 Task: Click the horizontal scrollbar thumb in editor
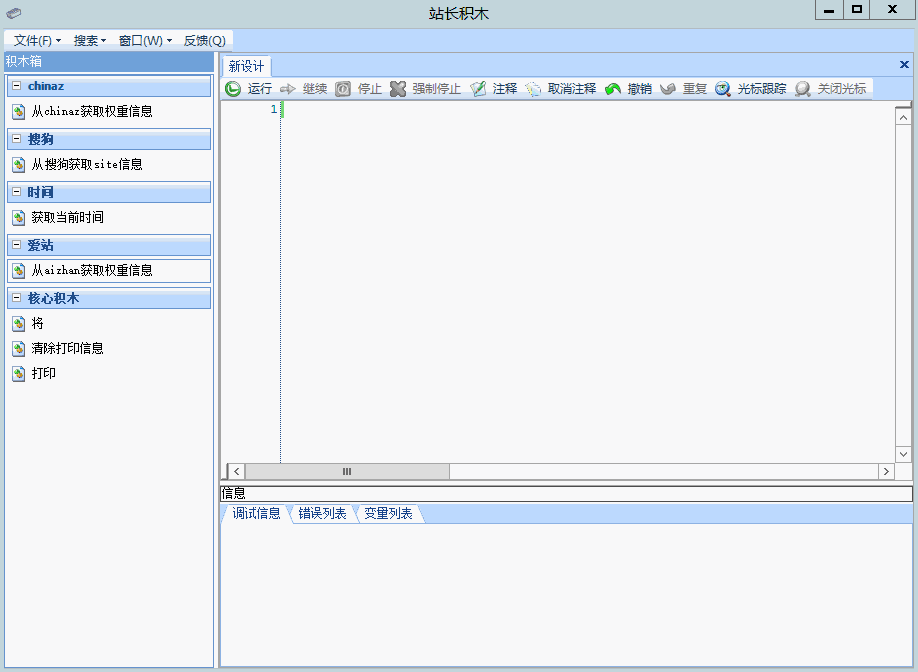tap(347, 471)
